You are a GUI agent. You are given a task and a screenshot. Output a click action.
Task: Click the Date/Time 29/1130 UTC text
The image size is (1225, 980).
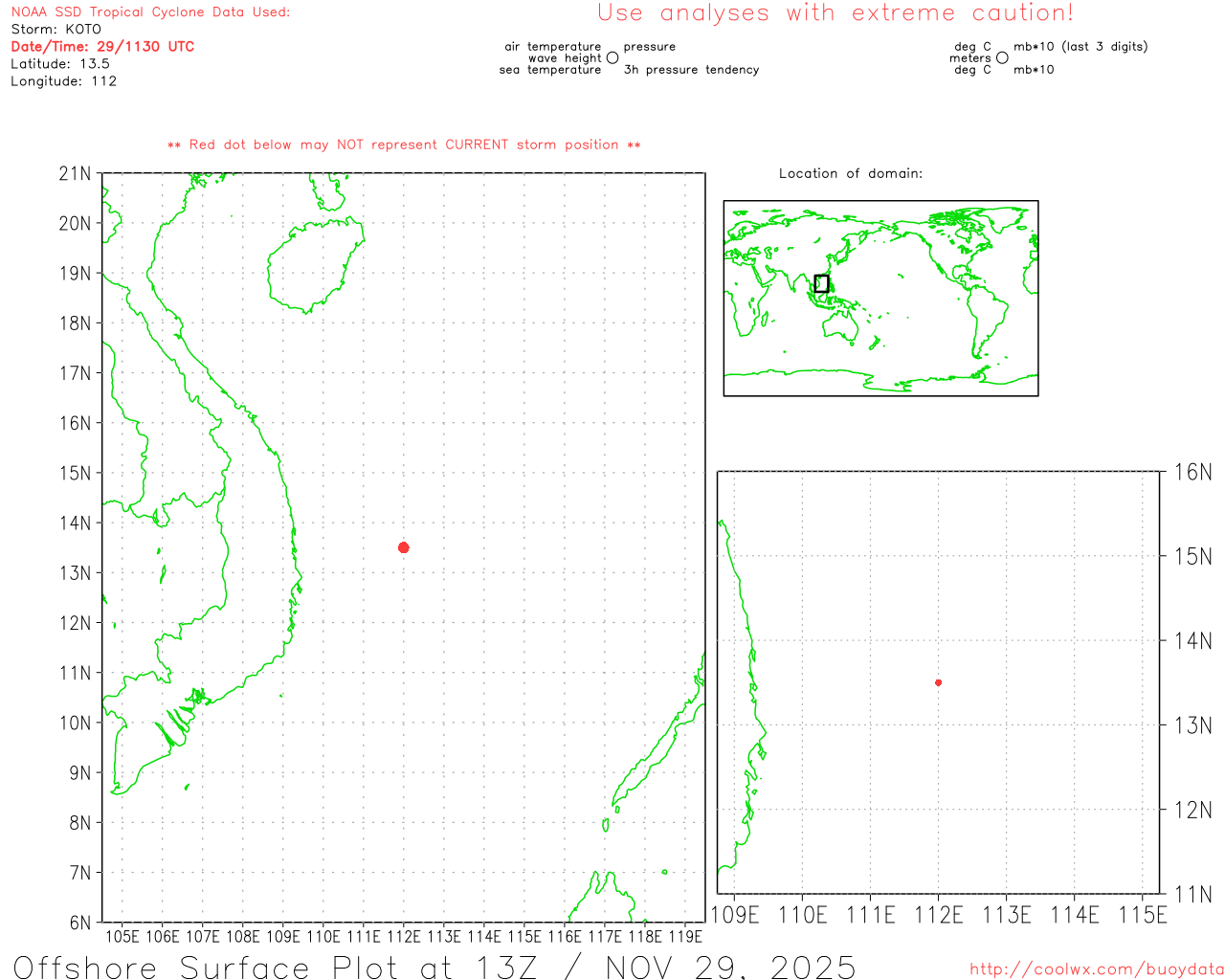tap(102, 47)
